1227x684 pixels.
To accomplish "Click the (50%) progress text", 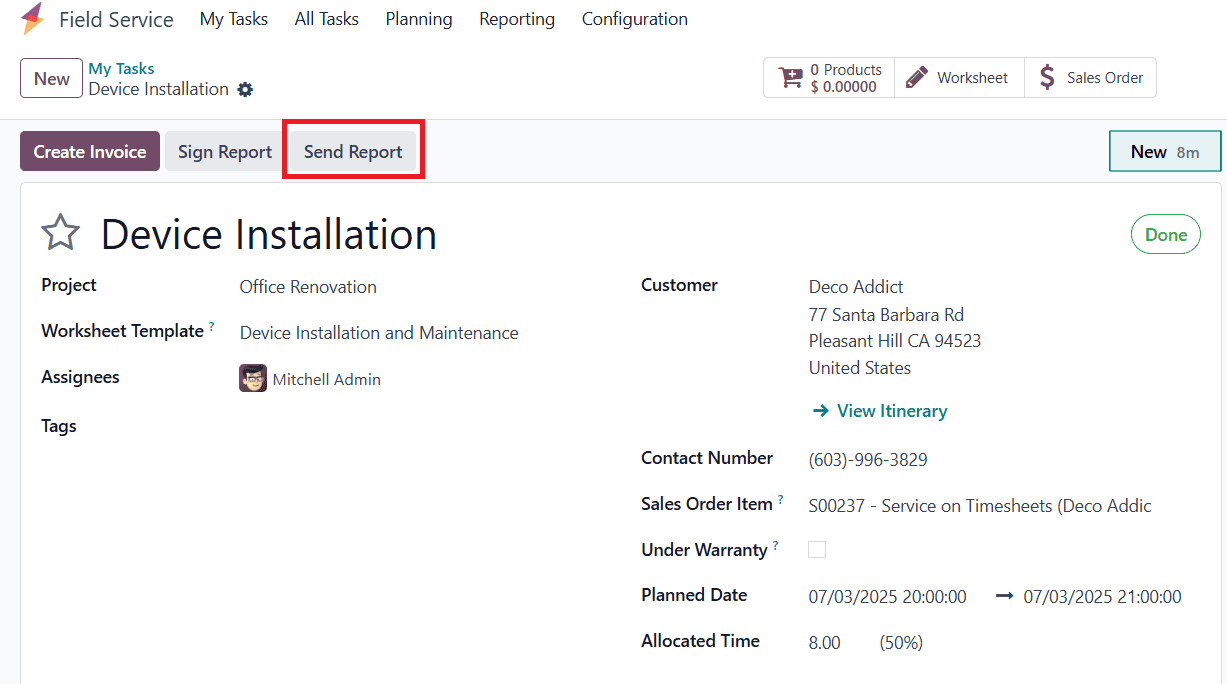I will pos(901,643).
